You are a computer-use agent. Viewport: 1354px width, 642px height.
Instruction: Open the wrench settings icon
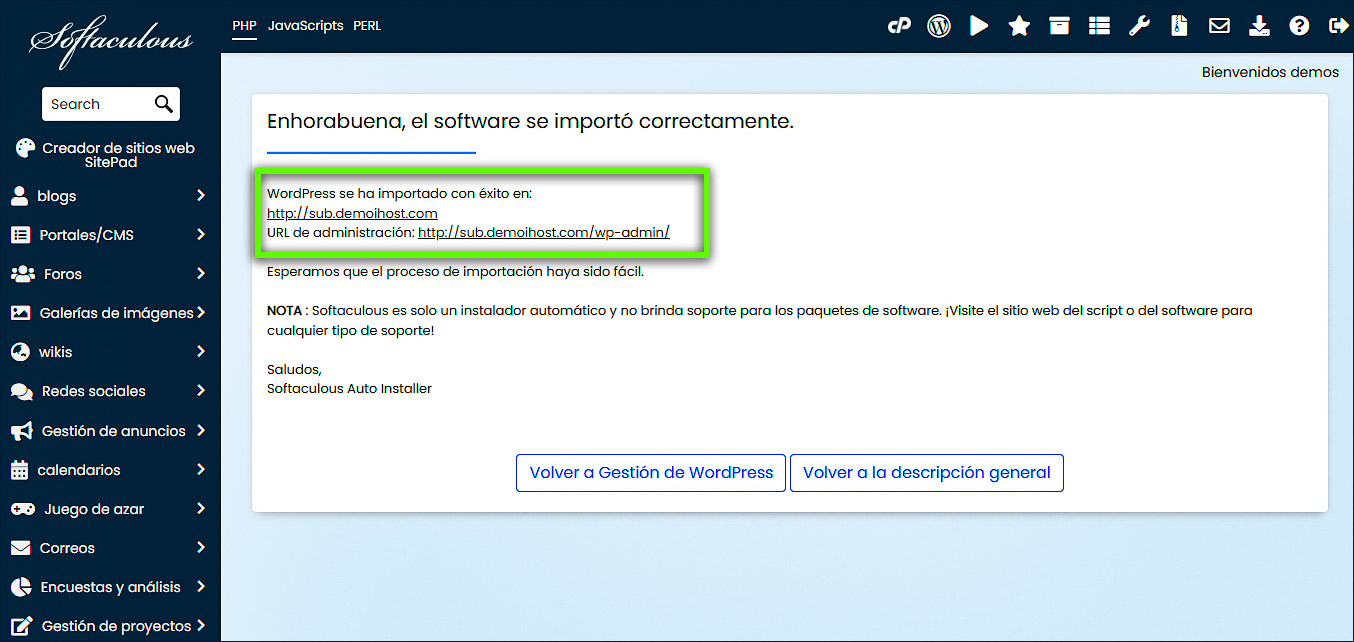point(1139,26)
